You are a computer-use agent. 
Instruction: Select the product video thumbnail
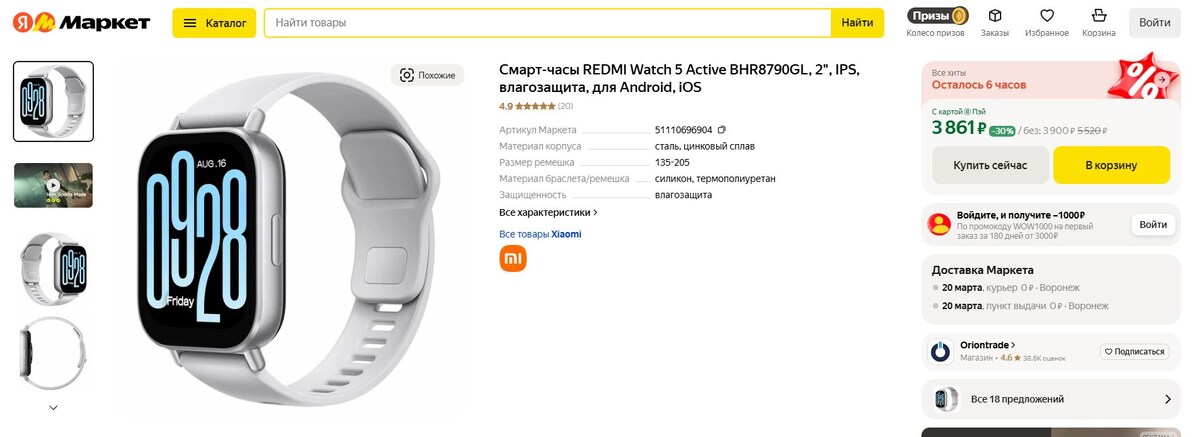coord(53,185)
